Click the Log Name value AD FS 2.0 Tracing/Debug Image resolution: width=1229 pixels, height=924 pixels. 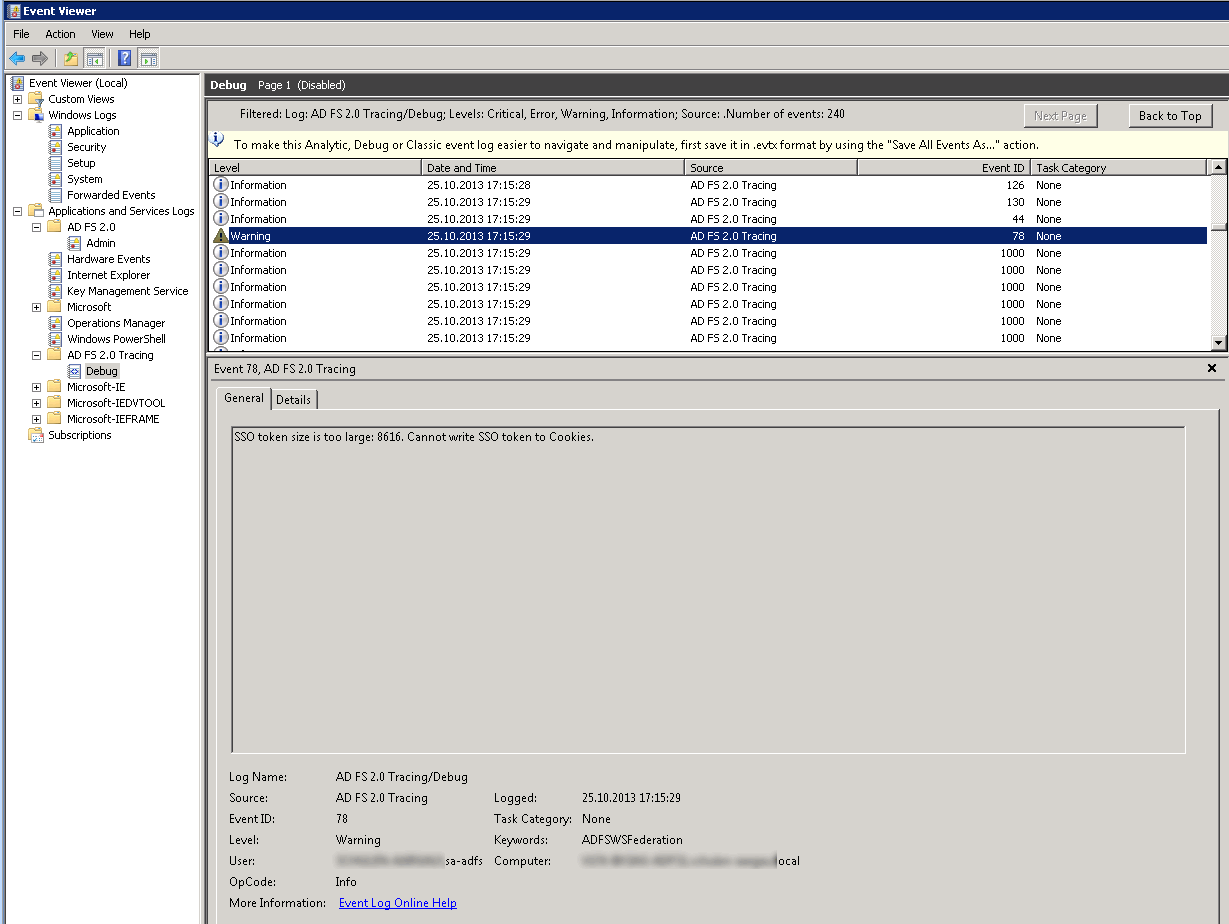pos(402,777)
